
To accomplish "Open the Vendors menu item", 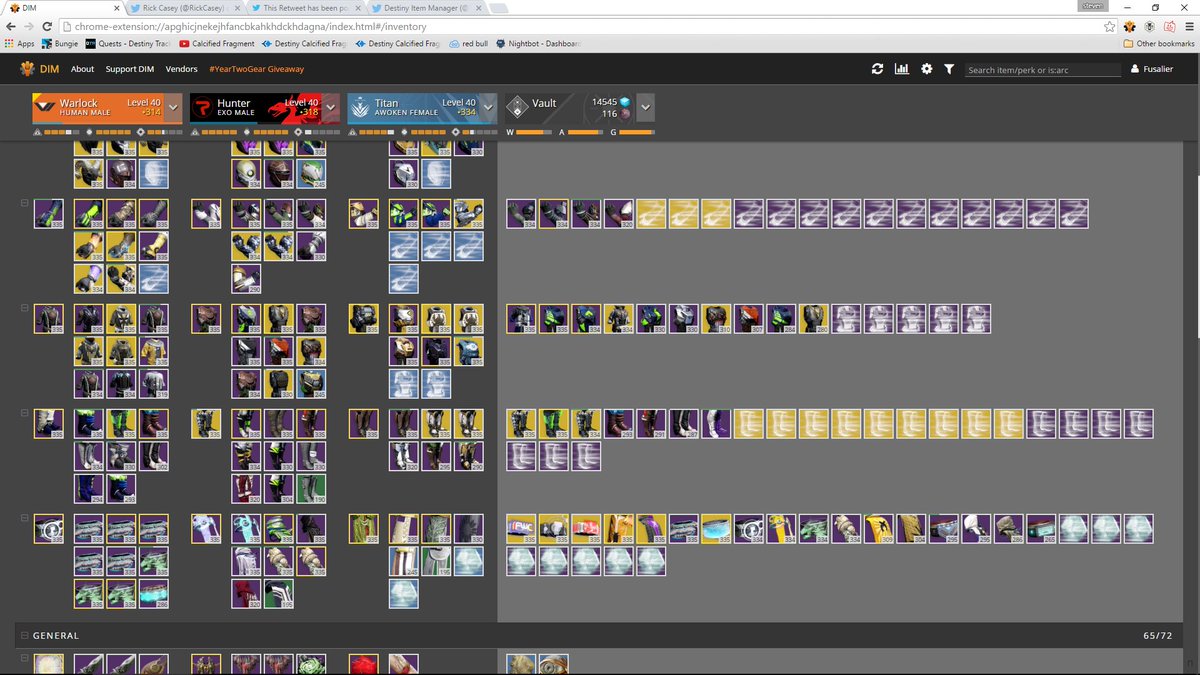I will click(181, 69).
